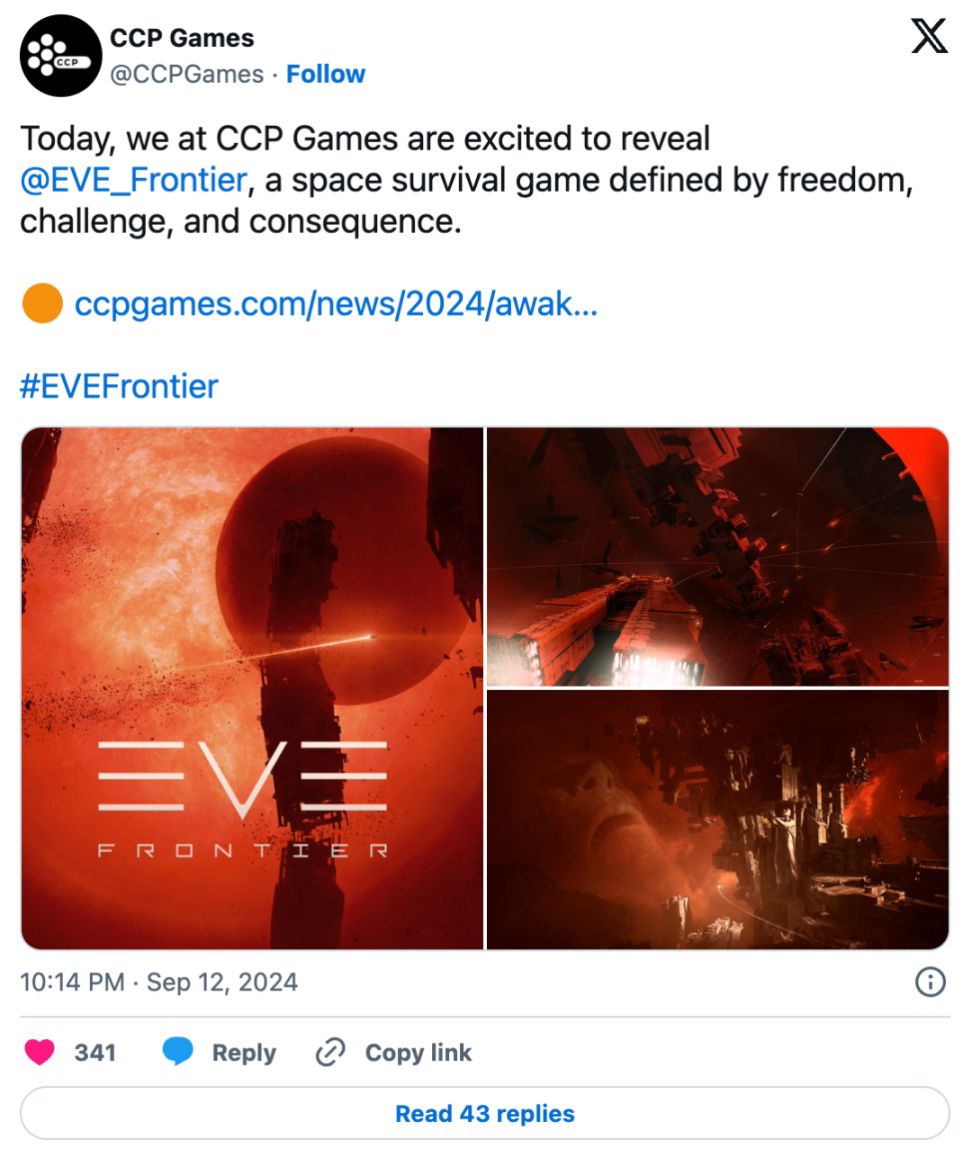Click the Copy link text

click(418, 1052)
